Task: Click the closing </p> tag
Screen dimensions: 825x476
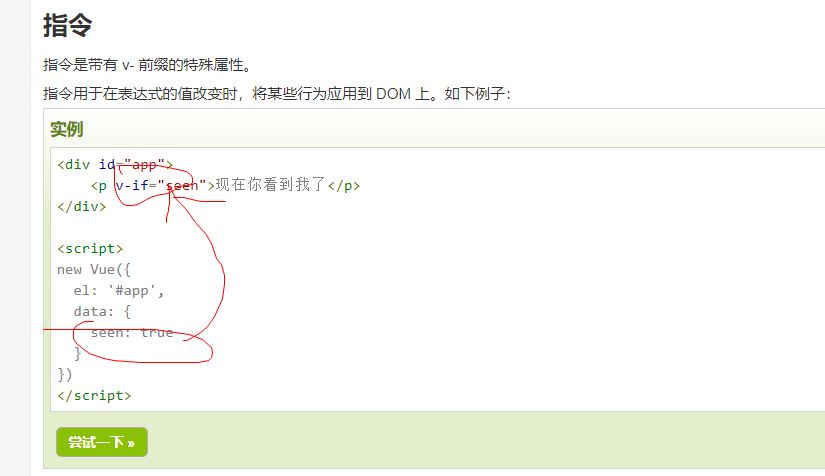Action: (x=344, y=186)
